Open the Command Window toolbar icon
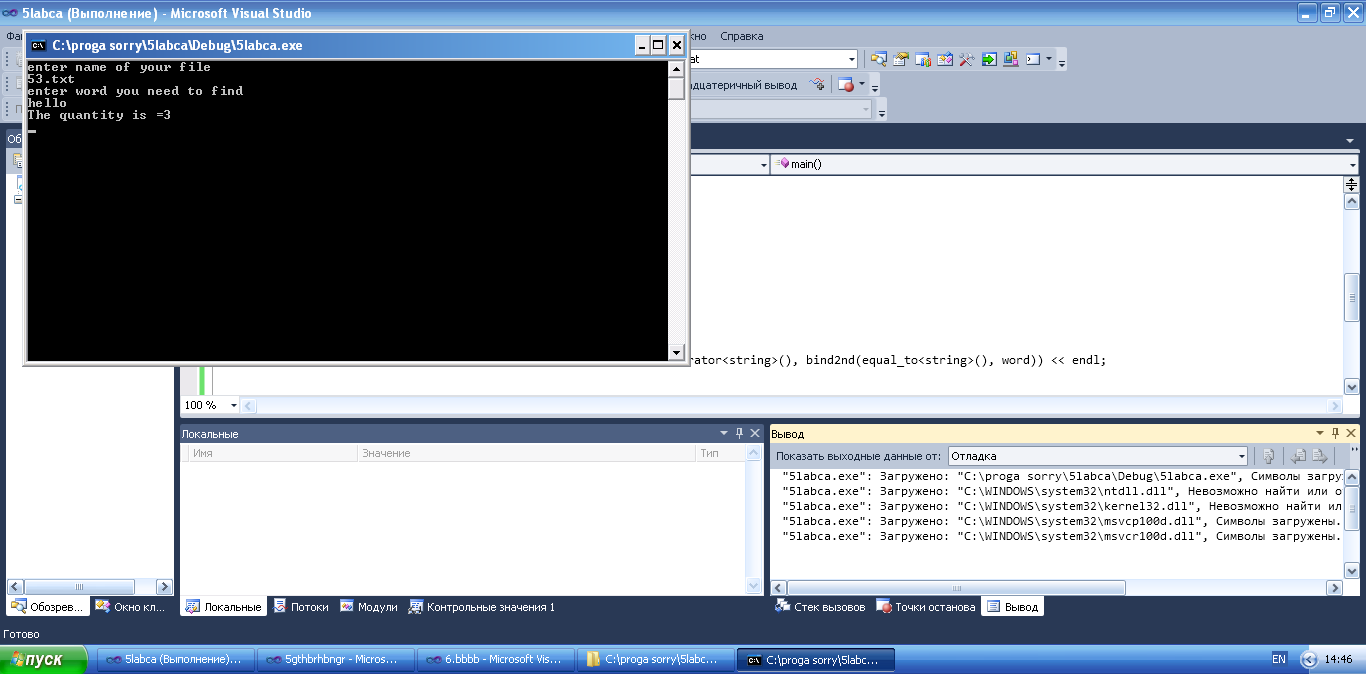The height and width of the screenshot is (674, 1366). 1034,59
